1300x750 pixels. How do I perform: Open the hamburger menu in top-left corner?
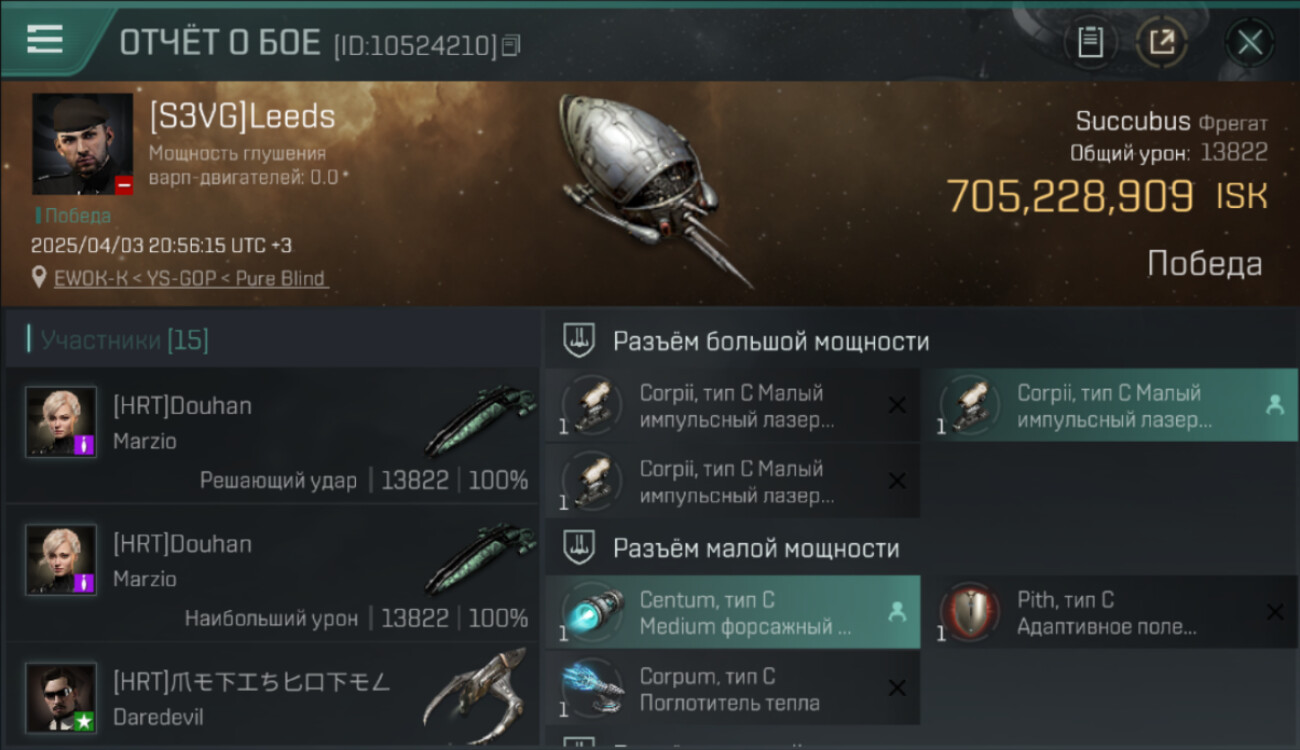(x=45, y=39)
